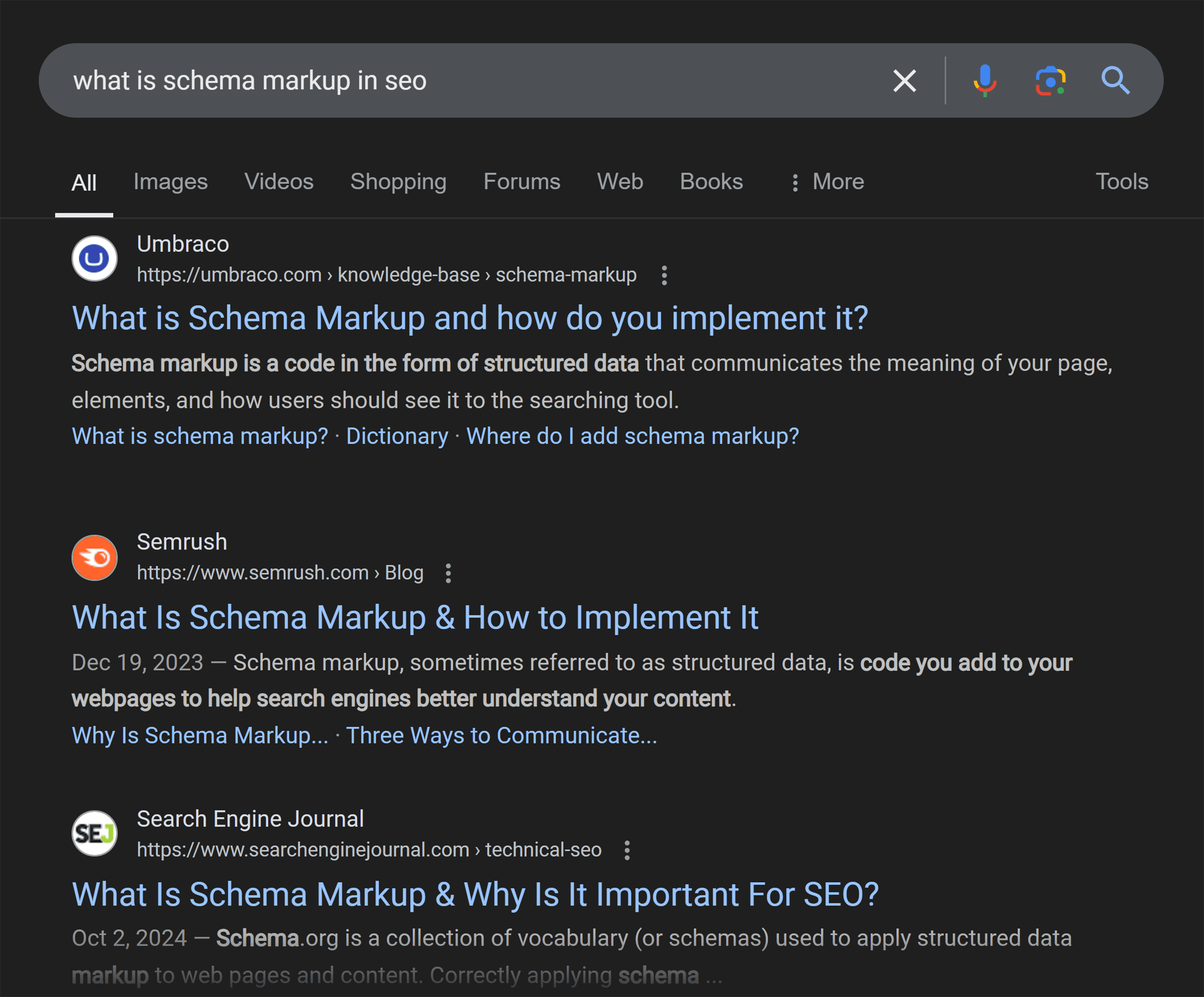
Task: Click the Search Engine Journal site name
Action: pos(250,819)
